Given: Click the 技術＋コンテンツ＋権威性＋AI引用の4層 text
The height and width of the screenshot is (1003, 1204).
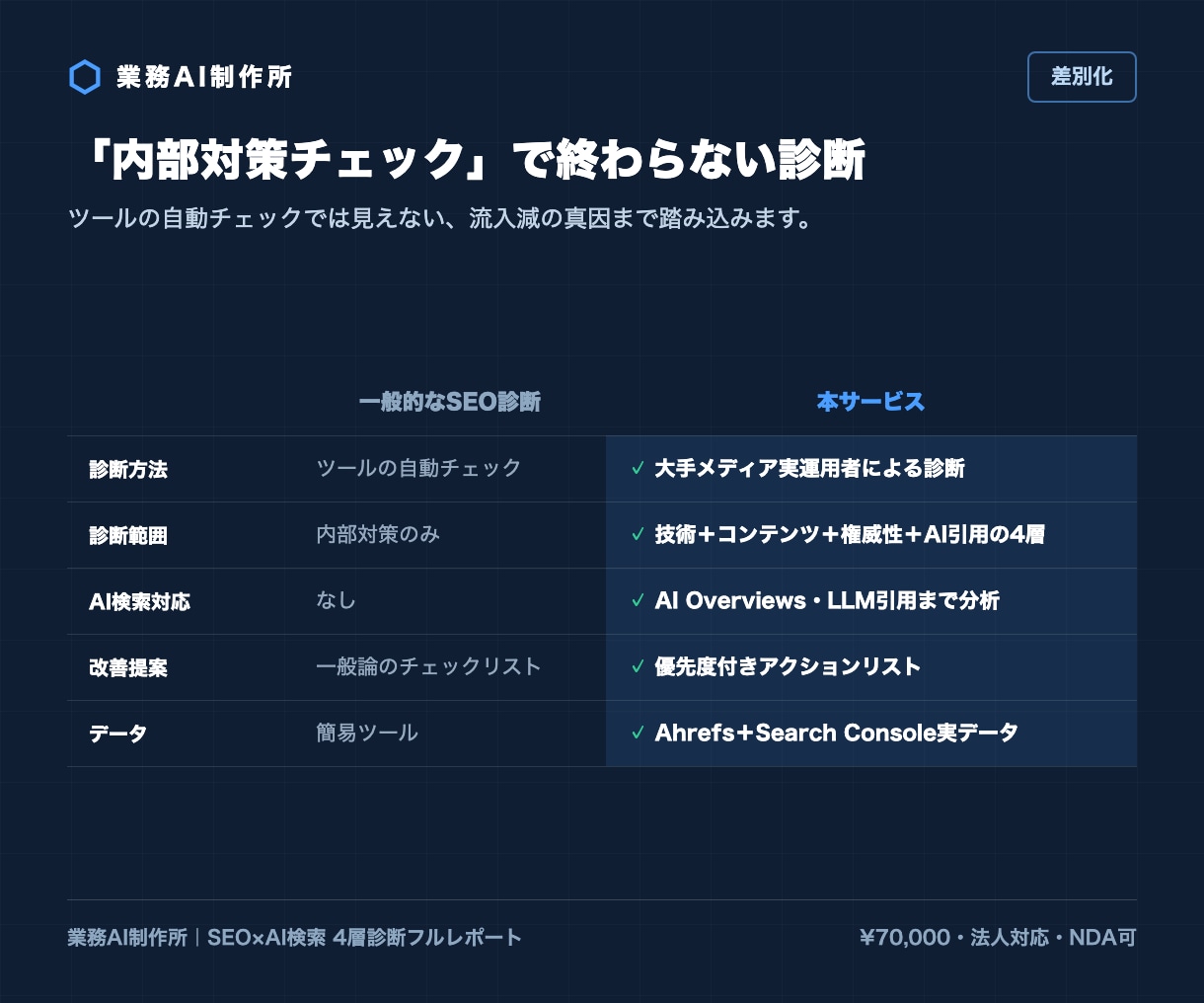Looking at the screenshot, I should [850, 535].
